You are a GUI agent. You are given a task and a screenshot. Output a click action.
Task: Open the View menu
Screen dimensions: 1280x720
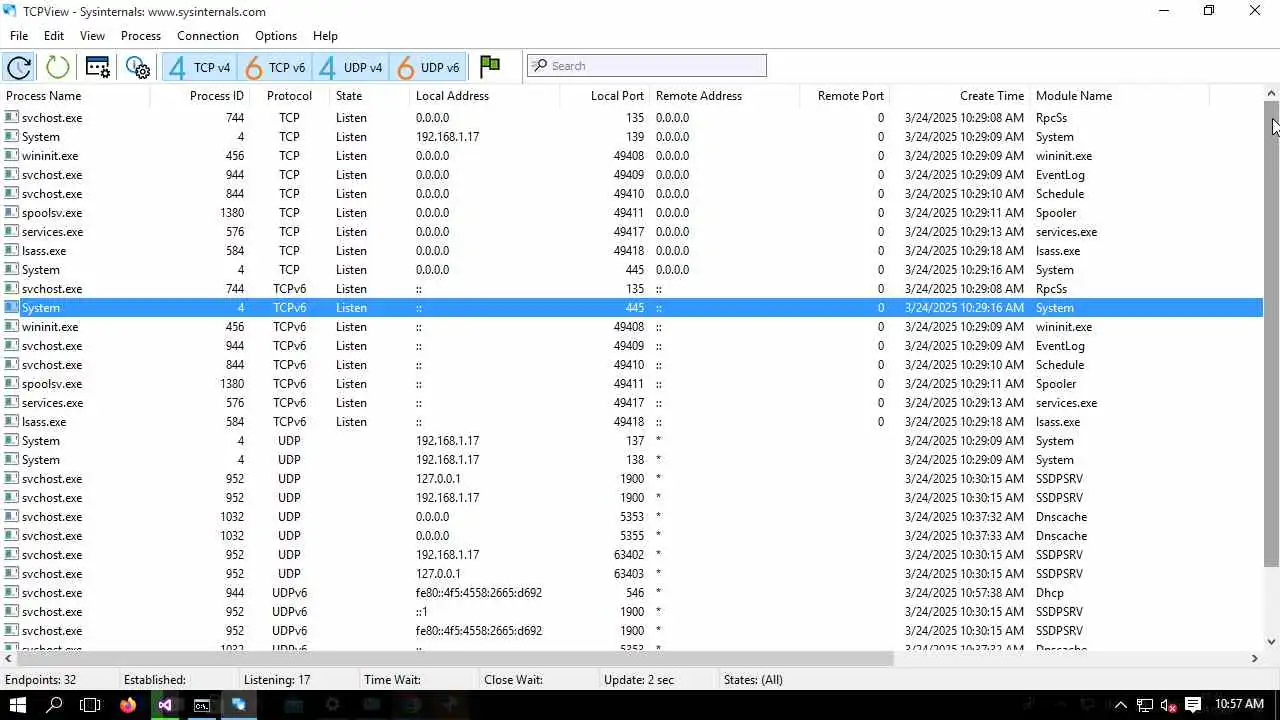point(92,36)
